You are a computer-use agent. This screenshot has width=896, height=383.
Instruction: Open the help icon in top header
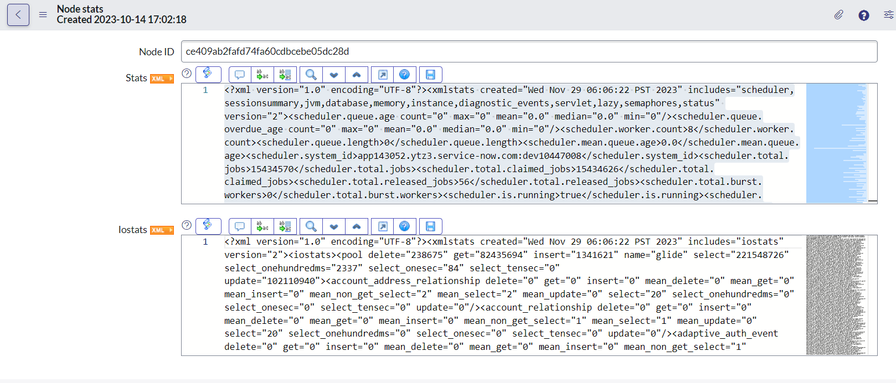[863, 15]
